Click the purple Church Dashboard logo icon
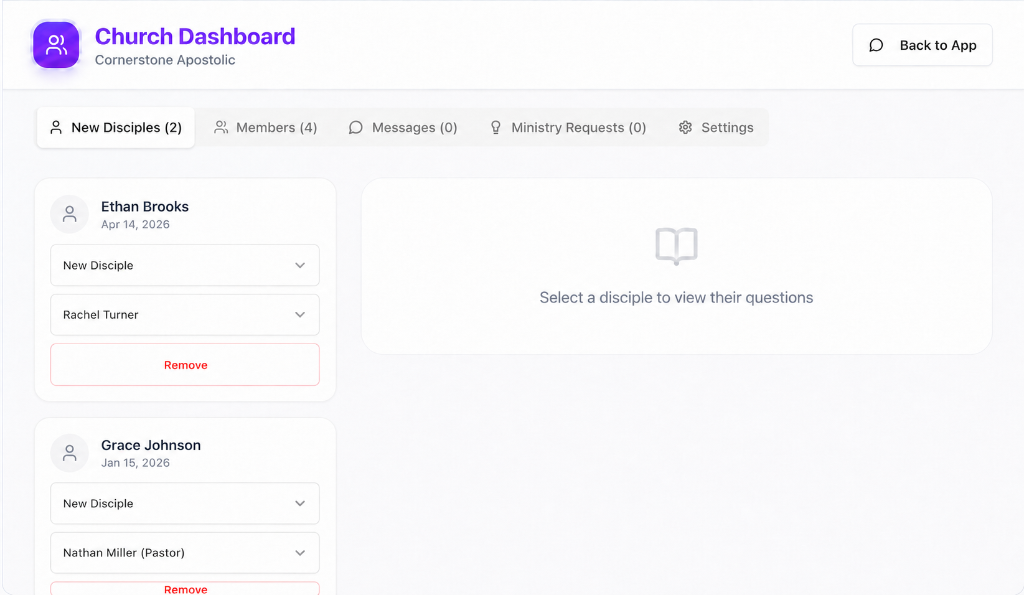 [x=56, y=45]
